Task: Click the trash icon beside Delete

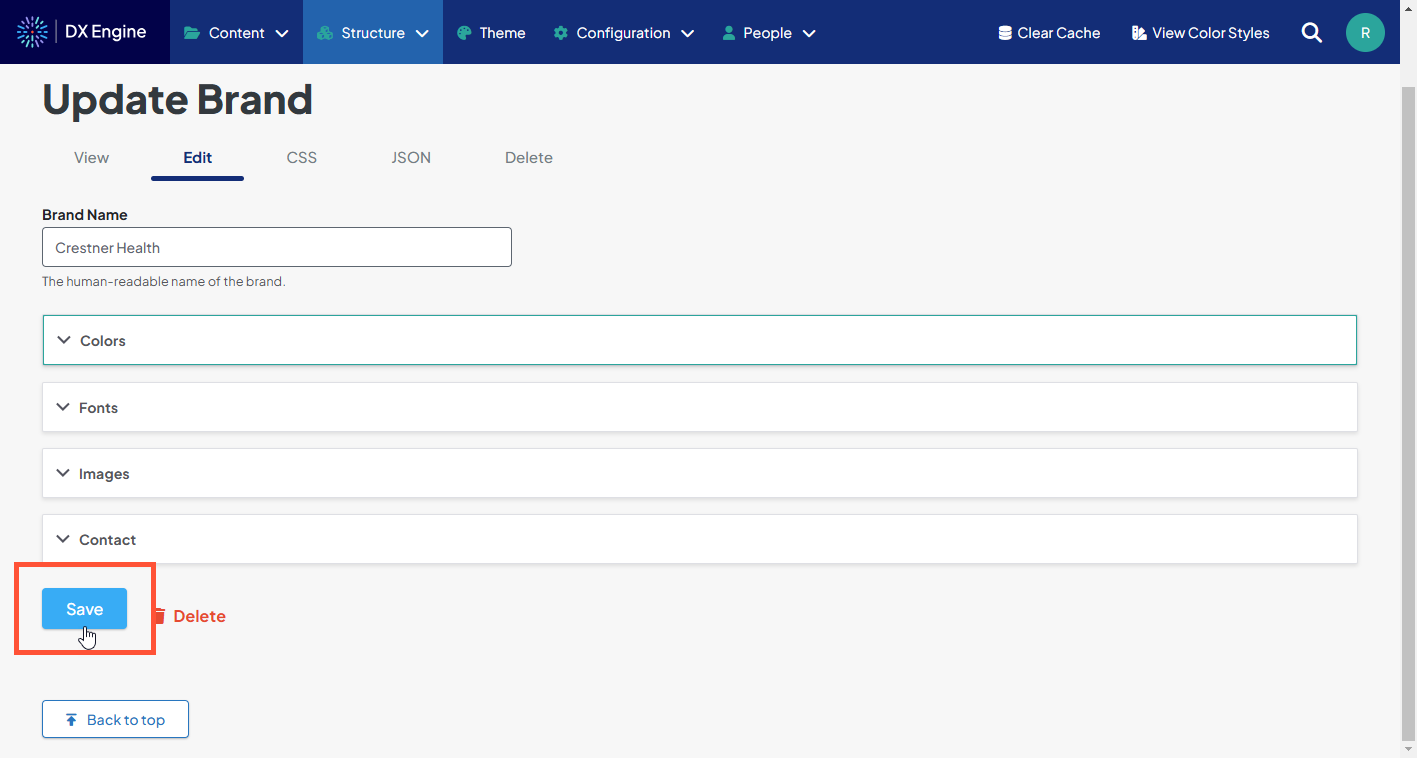Action: pyautogui.click(x=159, y=616)
